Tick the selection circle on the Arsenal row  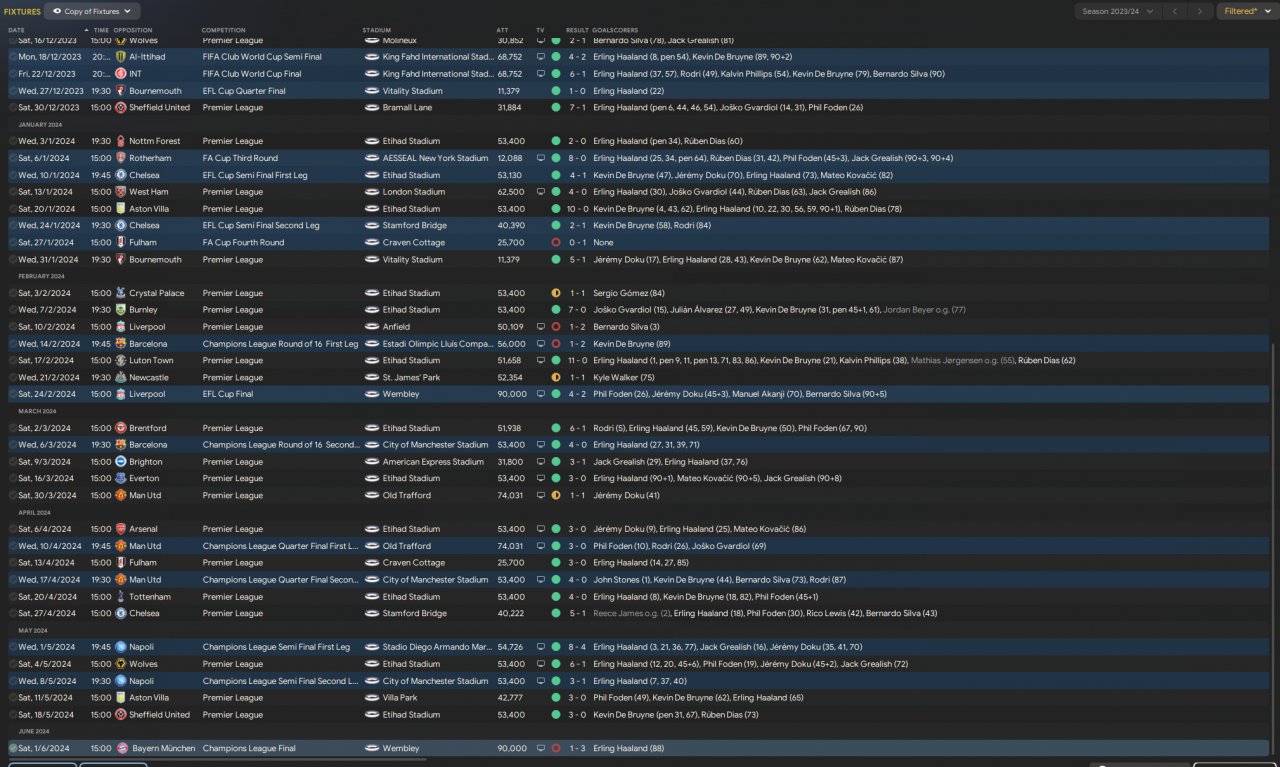coord(13,529)
